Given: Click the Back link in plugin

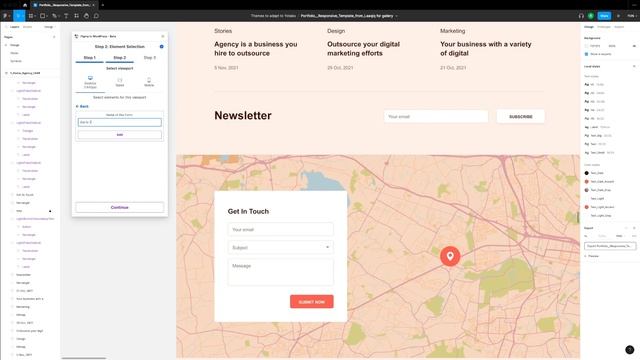Looking at the screenshot, I should (82, 106).
